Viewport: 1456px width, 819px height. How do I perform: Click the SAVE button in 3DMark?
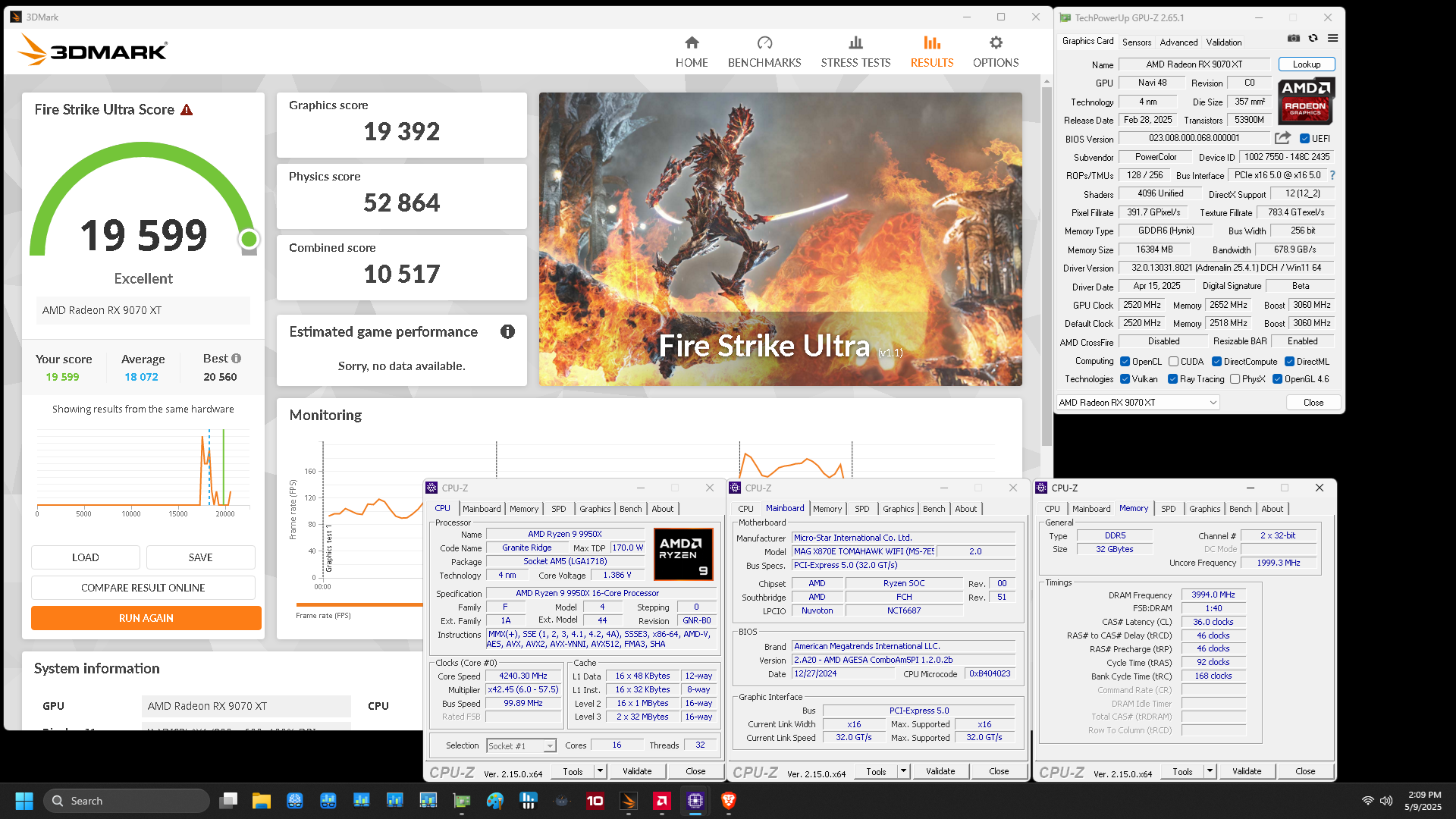point(200,557)
